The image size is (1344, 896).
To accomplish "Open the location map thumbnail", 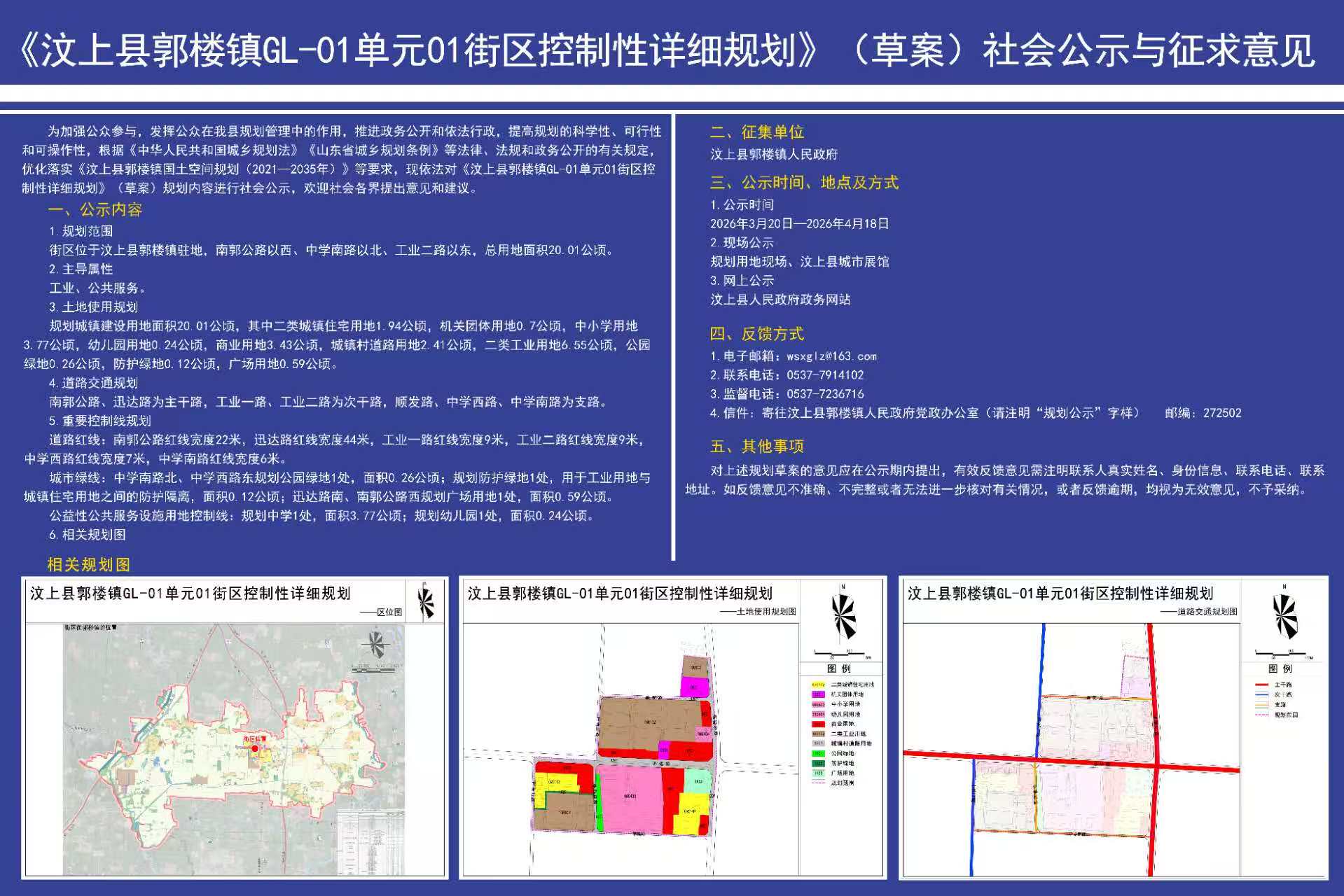I will click(235, 728).
